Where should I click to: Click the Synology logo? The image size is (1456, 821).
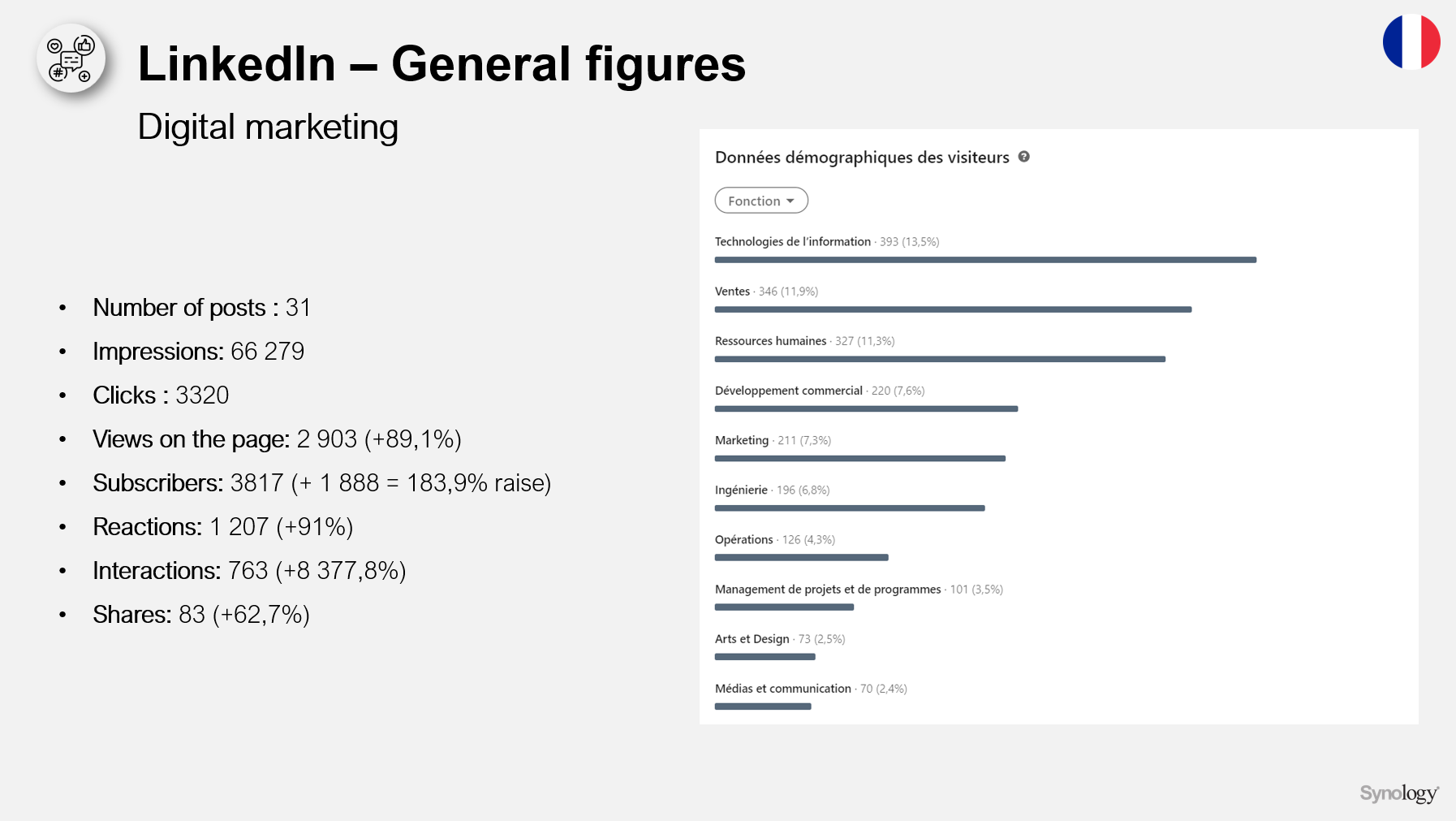1399,793
